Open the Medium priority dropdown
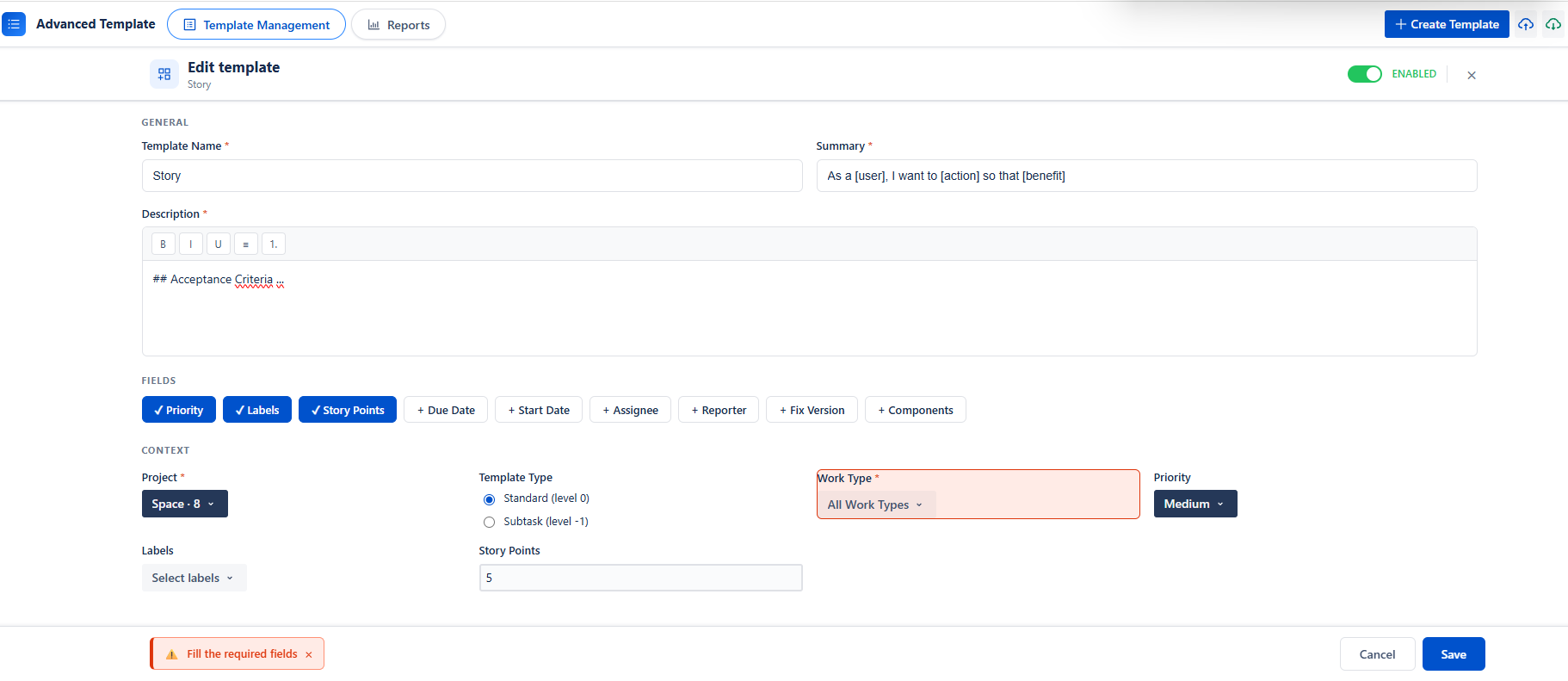 (x=1195, y=504)
